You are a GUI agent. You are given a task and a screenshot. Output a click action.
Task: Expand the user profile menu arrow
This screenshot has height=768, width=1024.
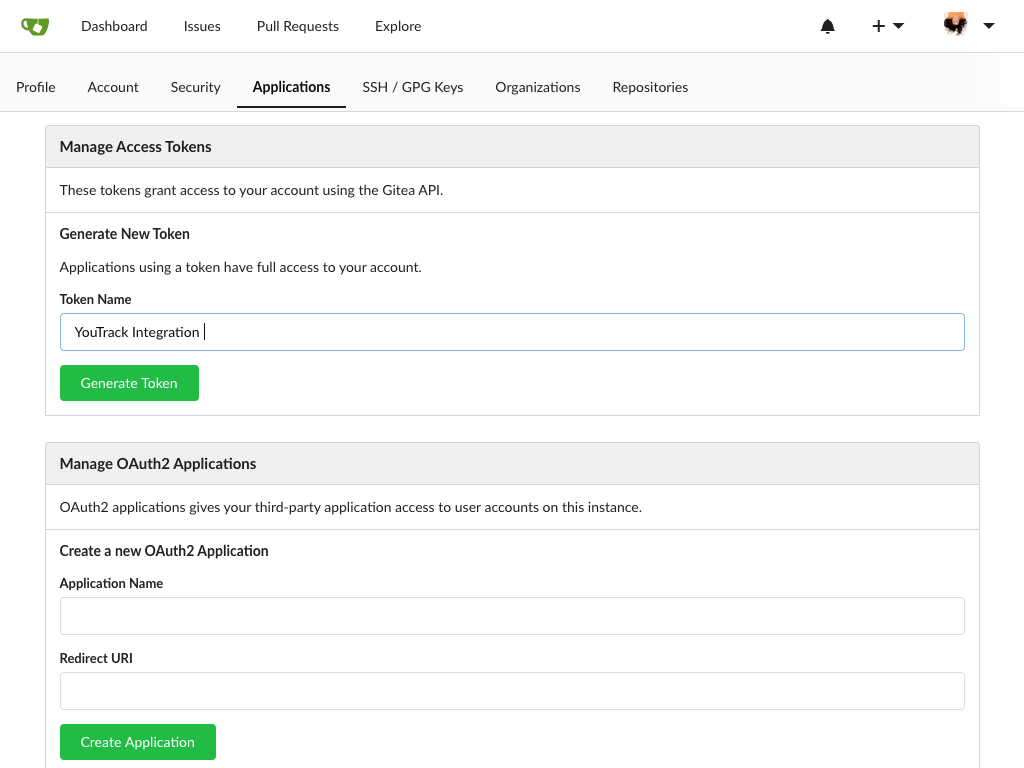click(x=989, y=26)
